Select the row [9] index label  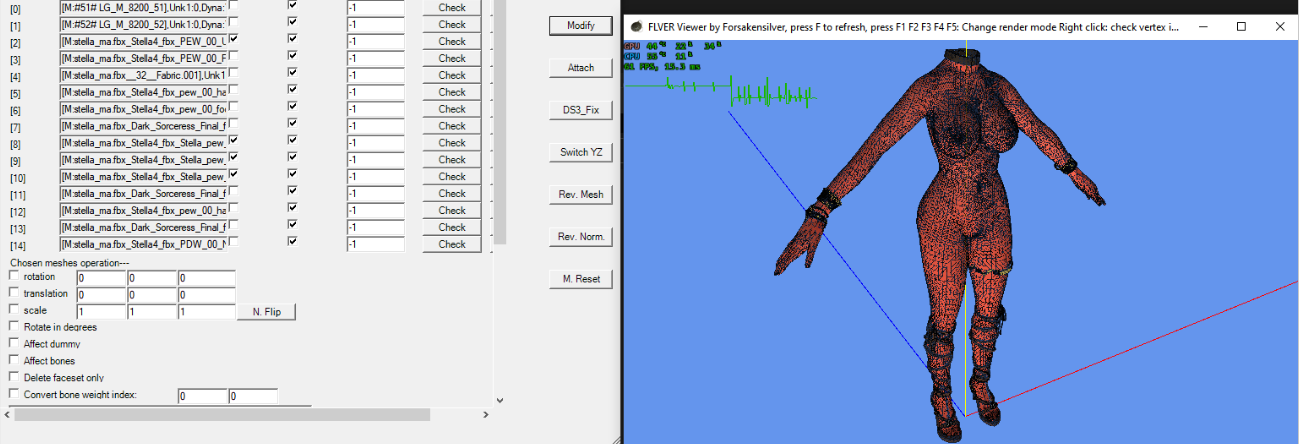tap(18, 161)
